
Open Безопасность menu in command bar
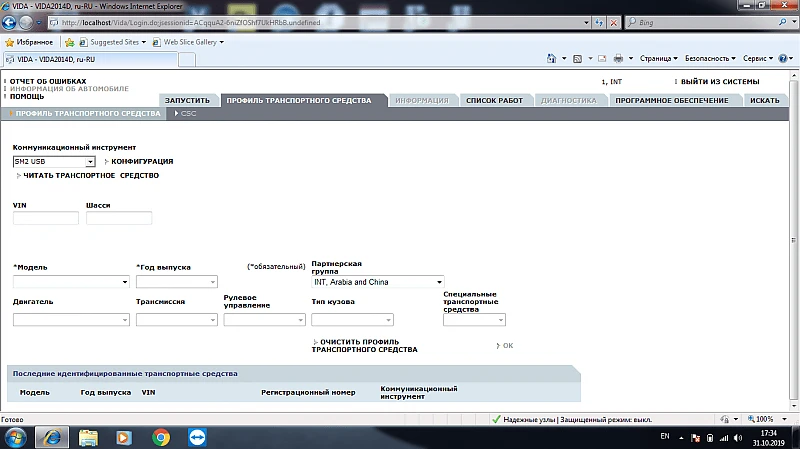click(710, 59)
